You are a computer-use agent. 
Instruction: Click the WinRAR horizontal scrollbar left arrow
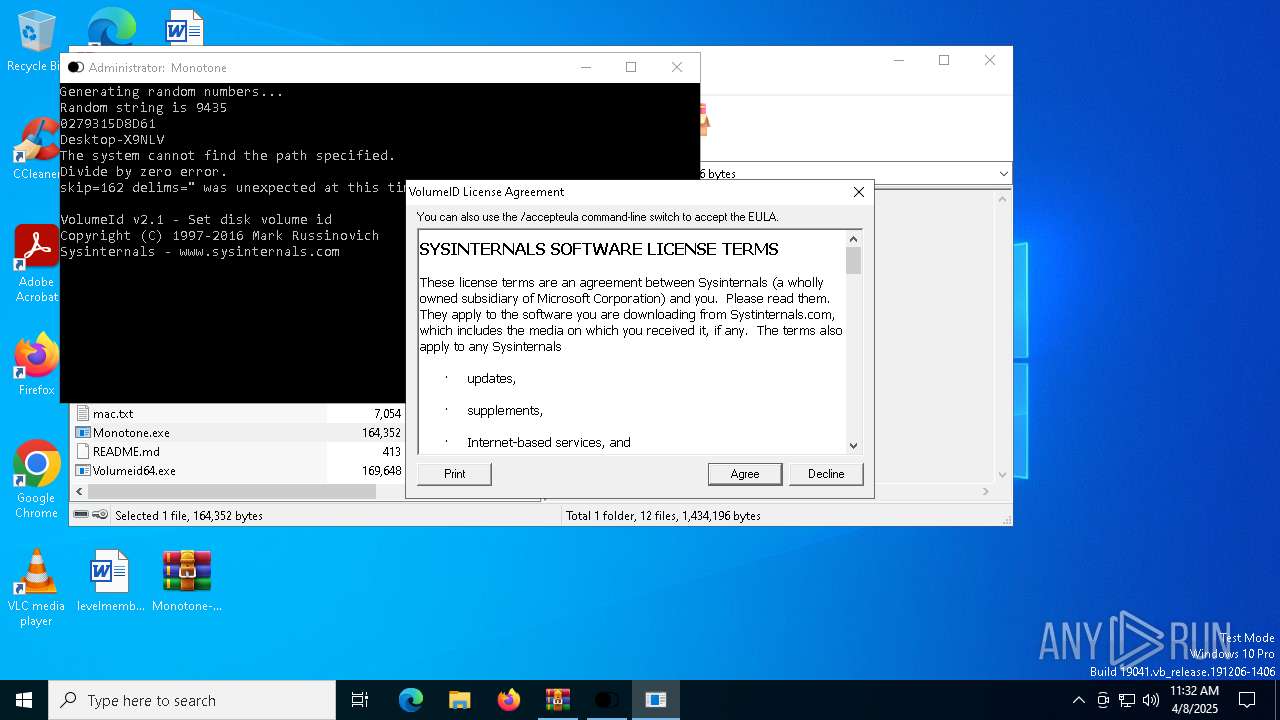[80, 492]
